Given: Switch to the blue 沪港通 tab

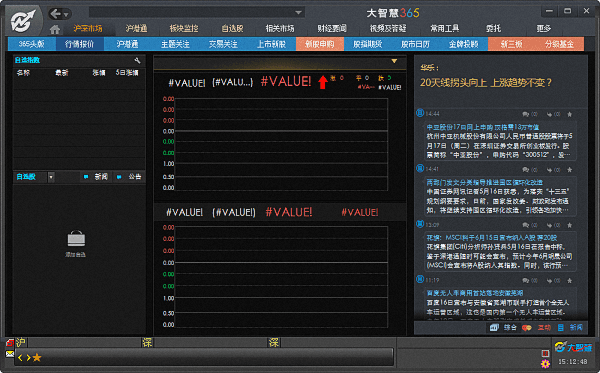Looking at the screenshot, I should [127, 44].
